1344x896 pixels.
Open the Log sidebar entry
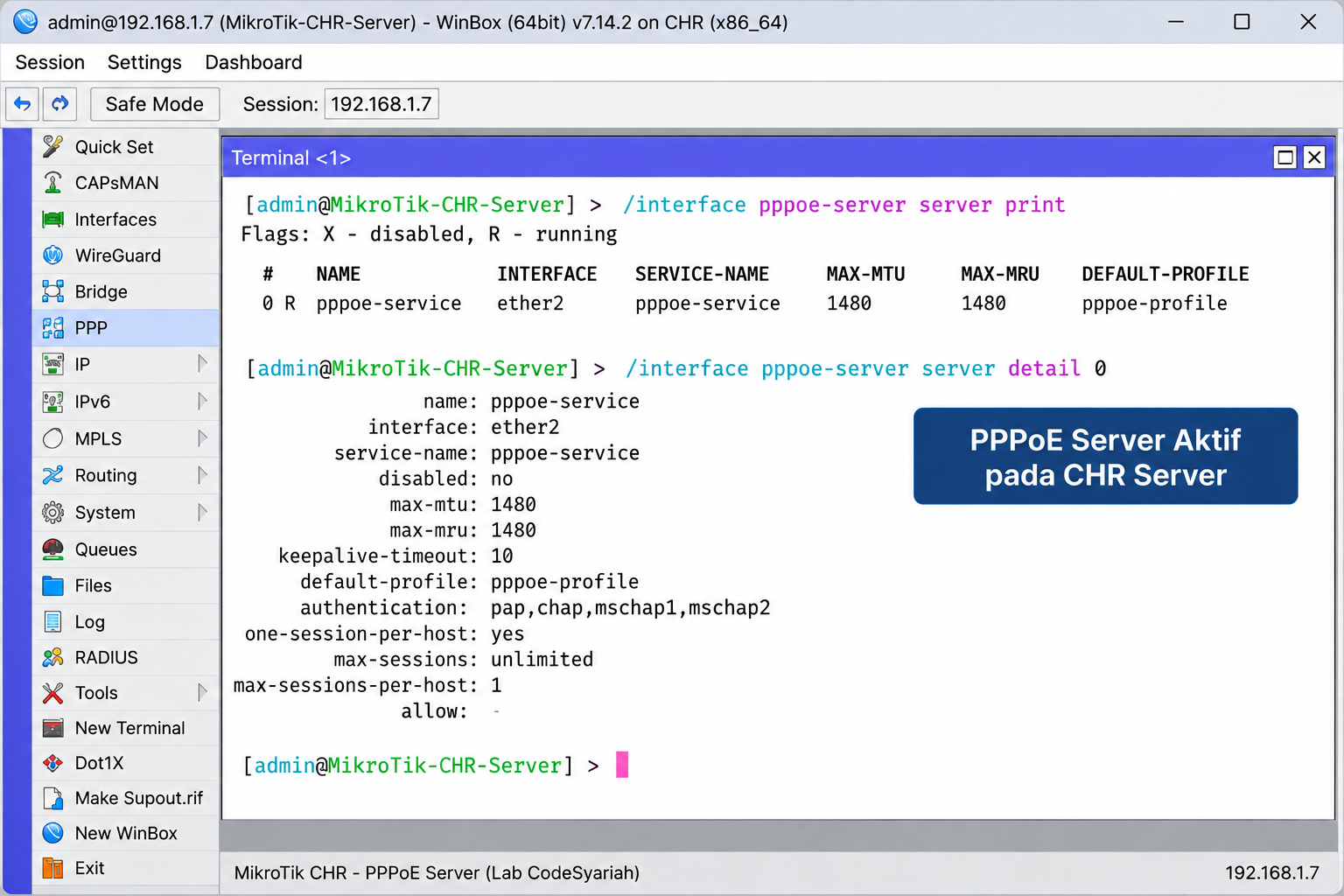tap(126, 621)
